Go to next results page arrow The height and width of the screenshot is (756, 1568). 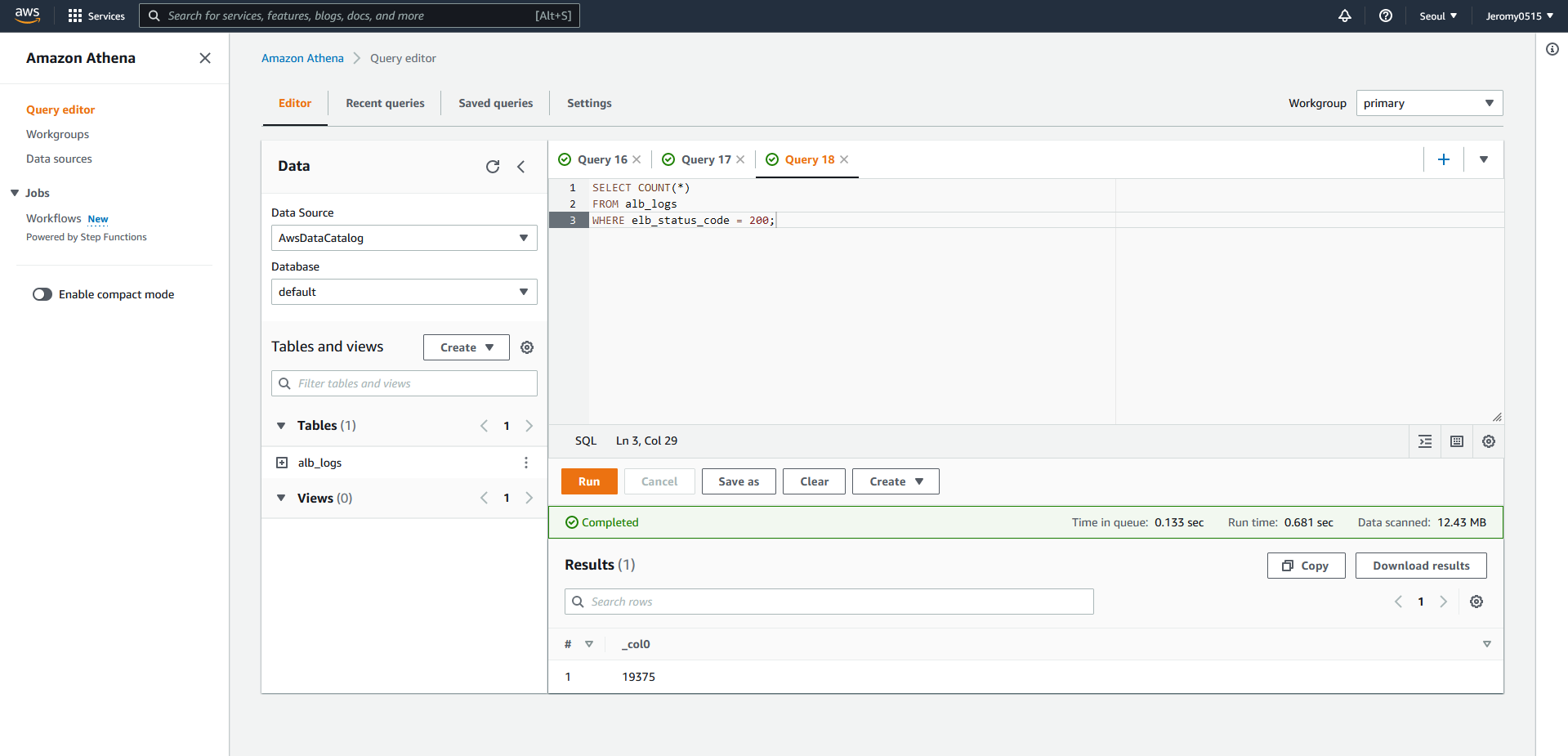1444,602
